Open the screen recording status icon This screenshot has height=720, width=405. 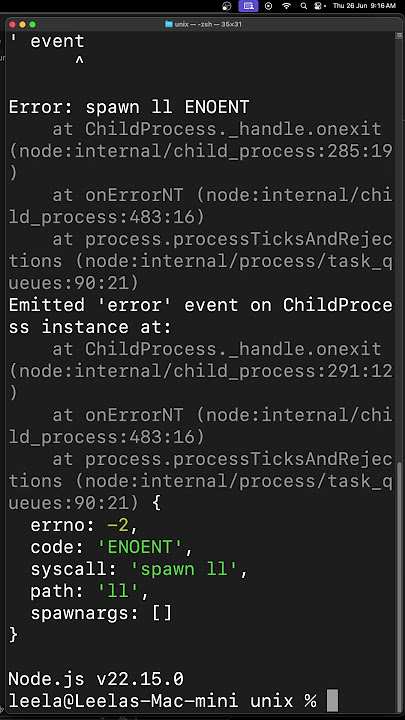269,6
